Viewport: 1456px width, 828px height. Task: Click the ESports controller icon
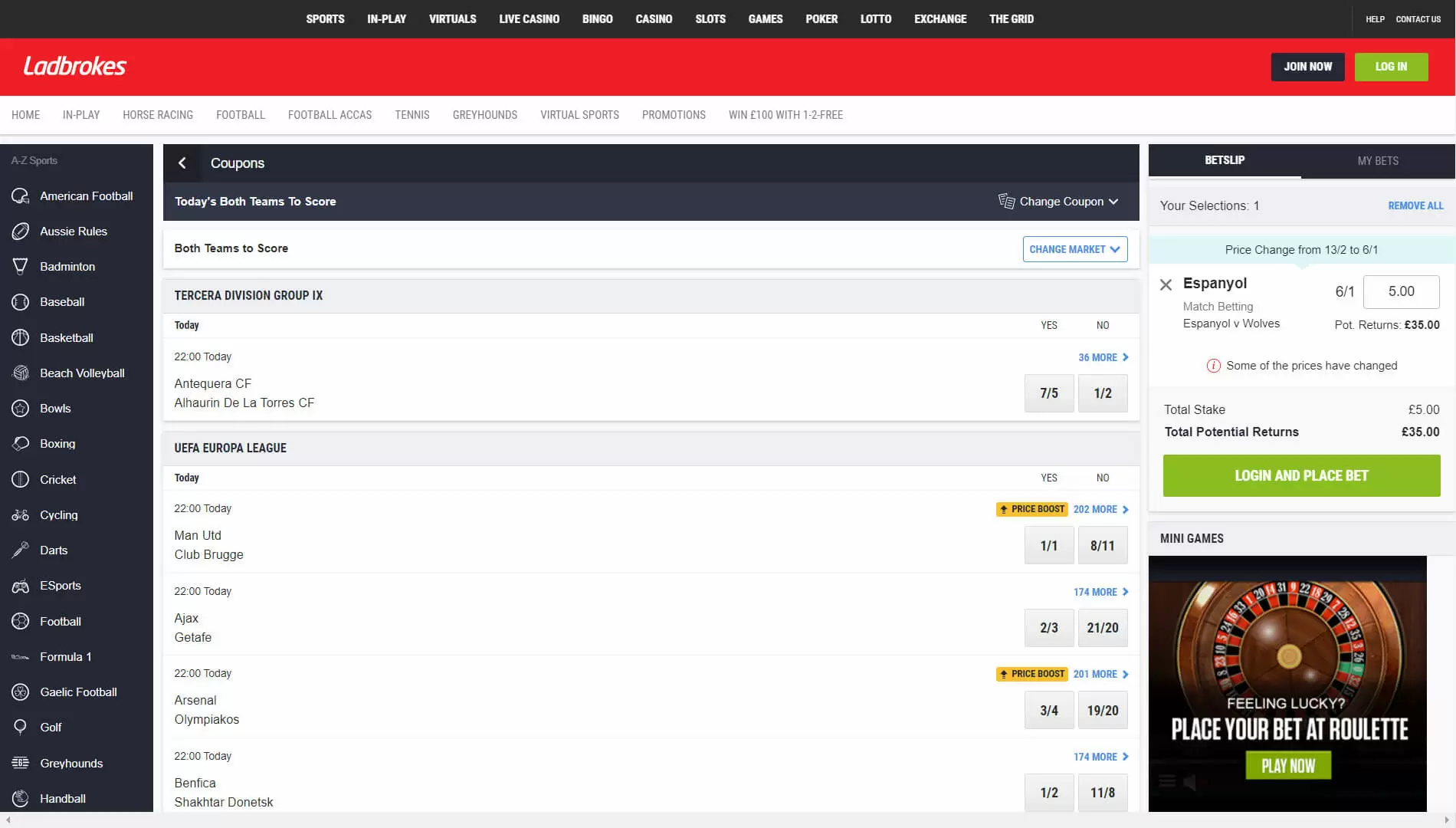21,586
